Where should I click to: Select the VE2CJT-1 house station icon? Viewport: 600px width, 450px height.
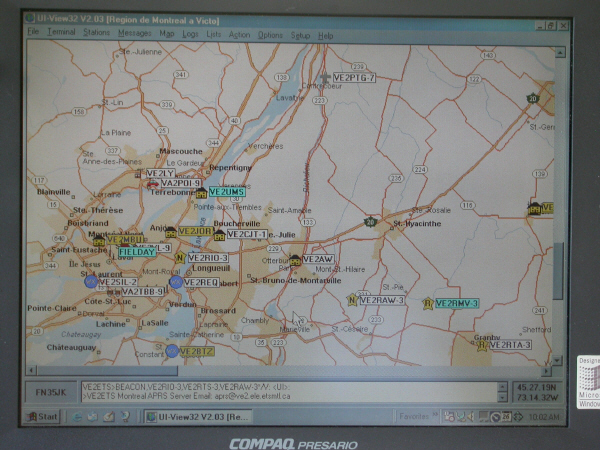[219, 235]
